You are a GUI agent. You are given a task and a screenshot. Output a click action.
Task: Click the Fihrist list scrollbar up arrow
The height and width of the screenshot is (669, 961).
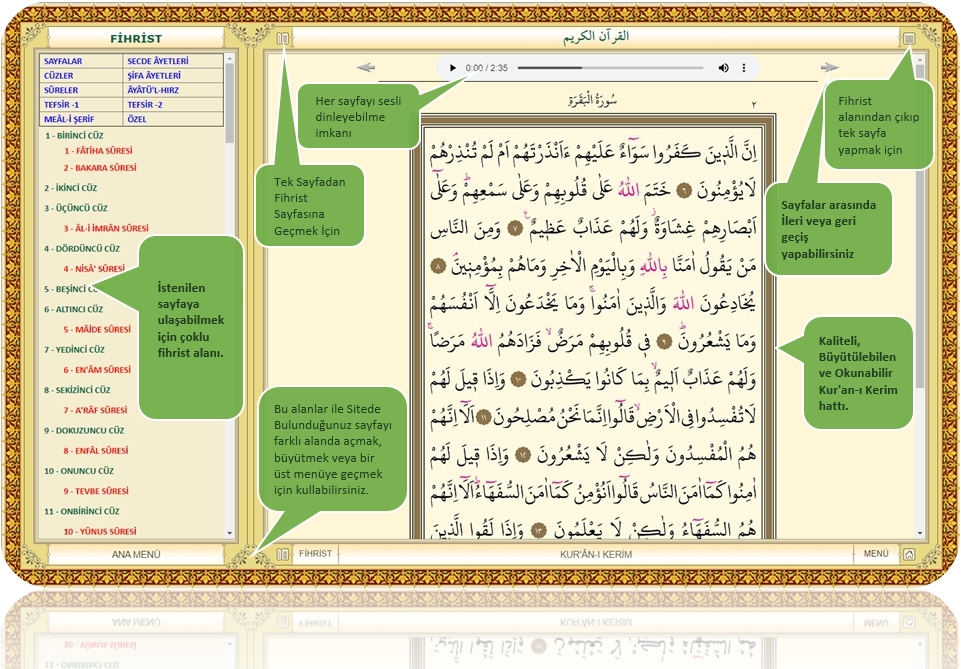230,59
